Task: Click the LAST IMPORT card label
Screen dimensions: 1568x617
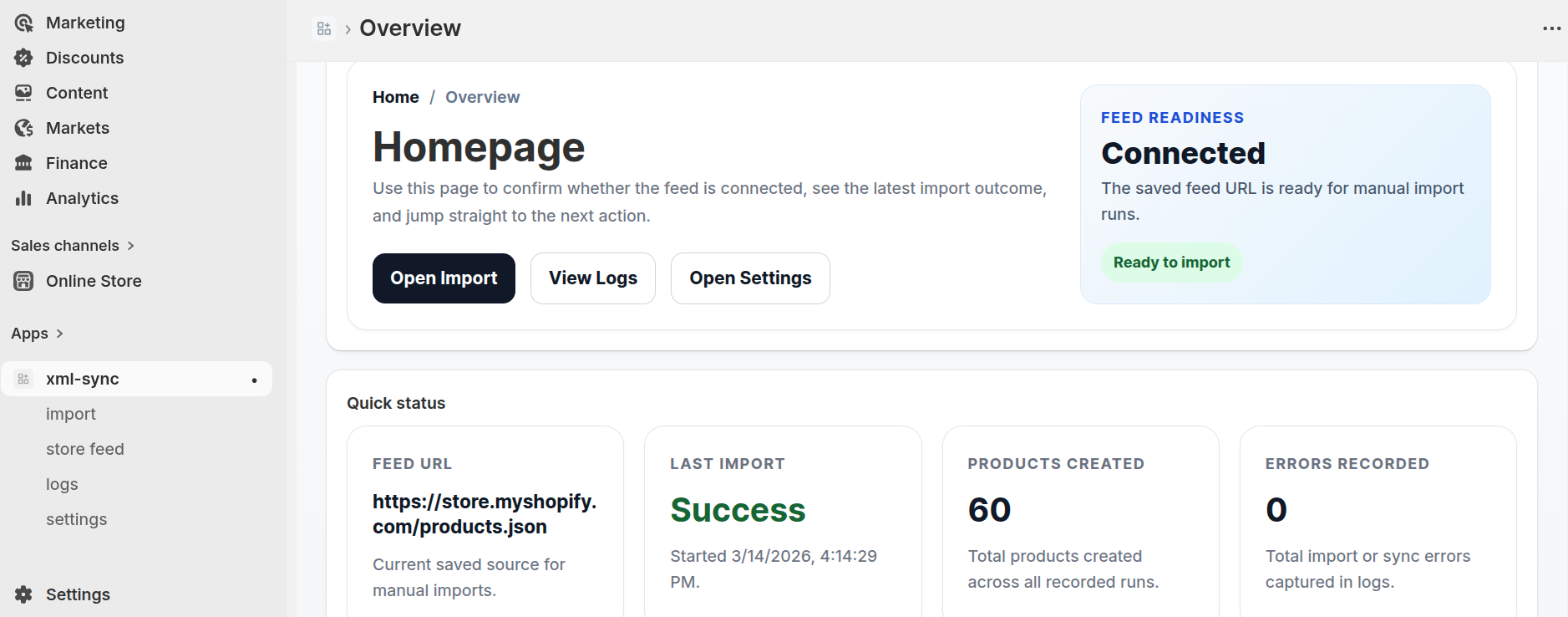Action: click(728, 464)
